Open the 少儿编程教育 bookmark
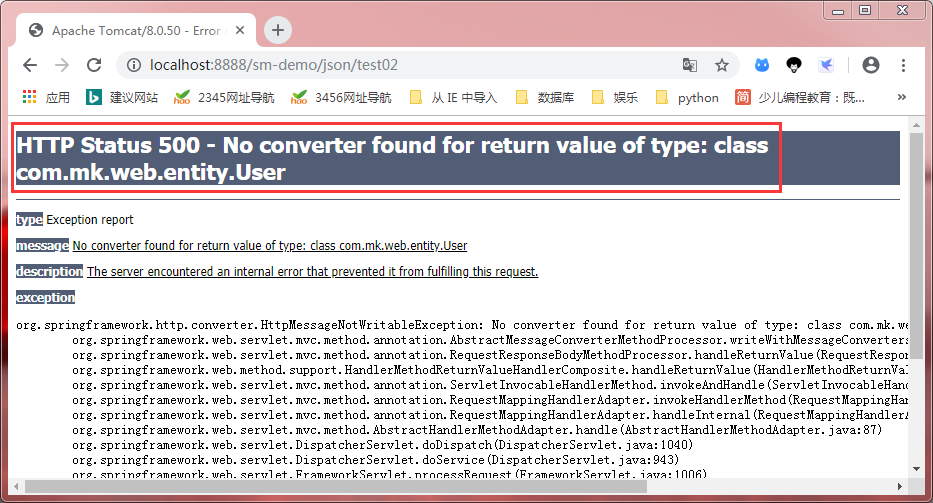Screen dimensions: 933x503 (x=800, y=98)
